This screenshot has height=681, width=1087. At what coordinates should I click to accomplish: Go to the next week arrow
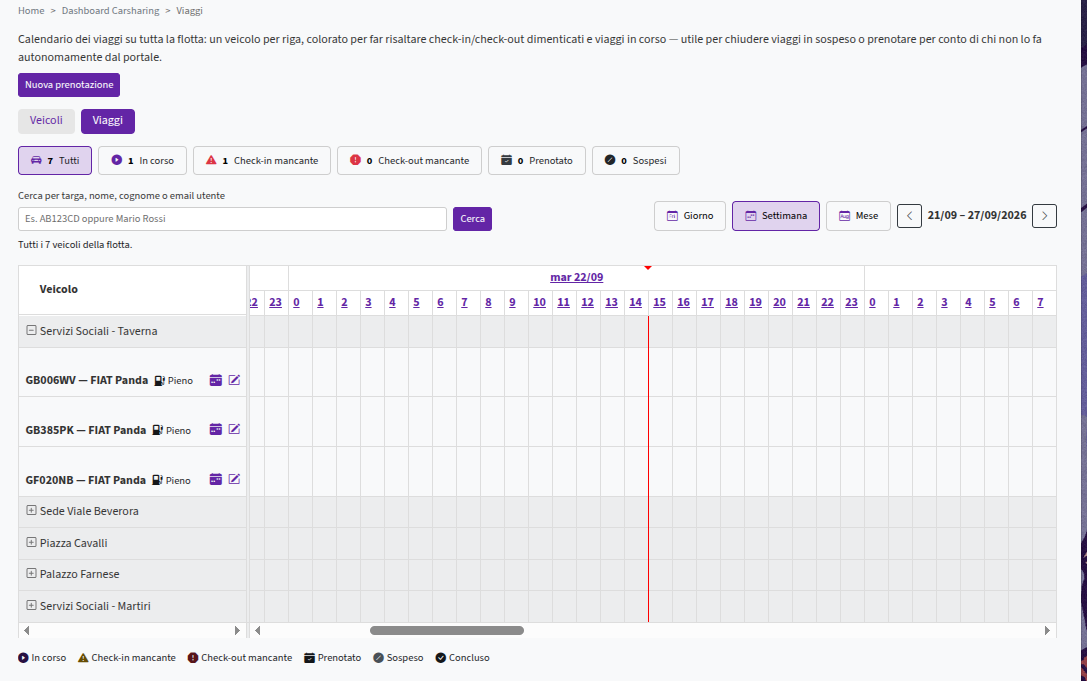(1044, 216)
